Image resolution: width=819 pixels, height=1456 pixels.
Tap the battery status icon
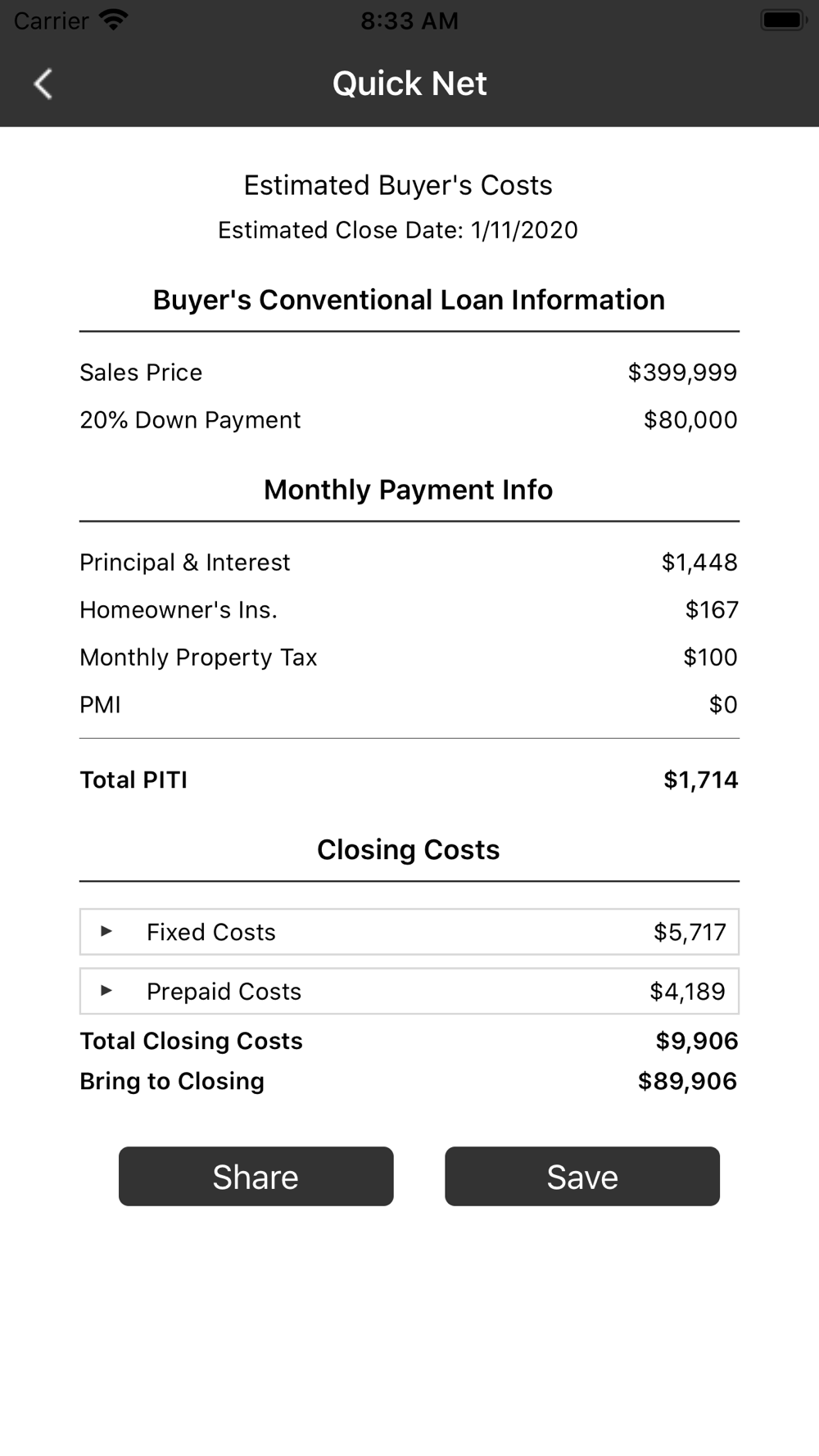coord(785,20)
